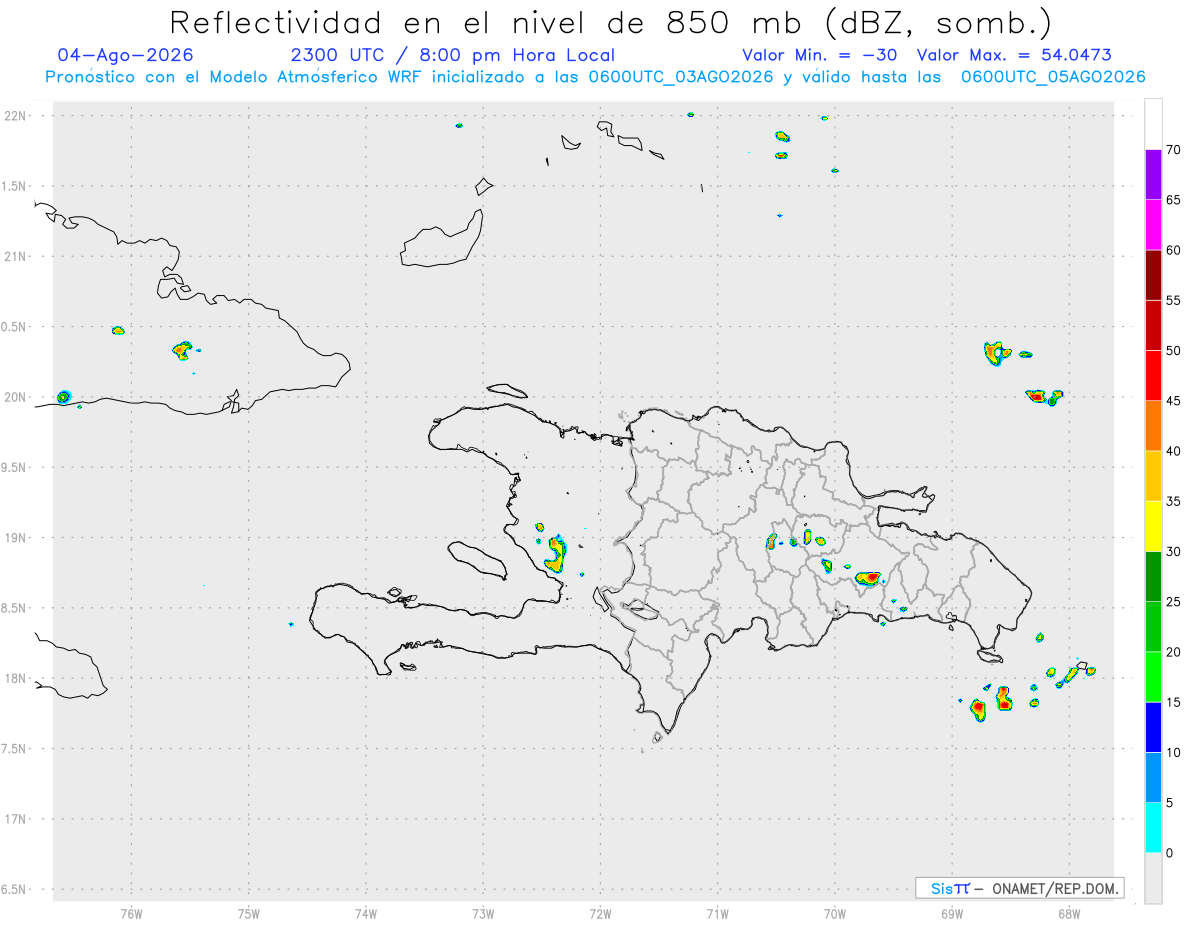The height and width of the screenshot is (927, 1200).
Task: Select the dark blue 10–15 dBZ segment
Action: tap(1153, 727)
